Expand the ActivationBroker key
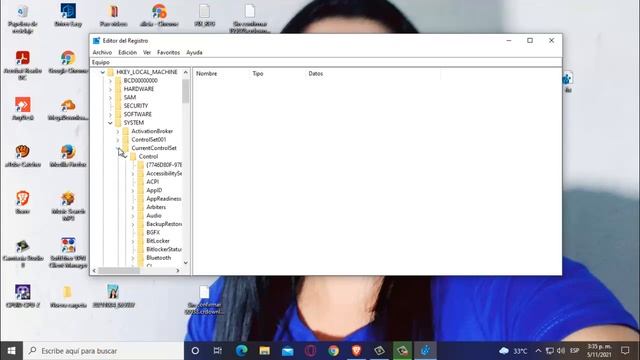Image resolution: width=640 pixels, height=360 pixels. point(118,131)
